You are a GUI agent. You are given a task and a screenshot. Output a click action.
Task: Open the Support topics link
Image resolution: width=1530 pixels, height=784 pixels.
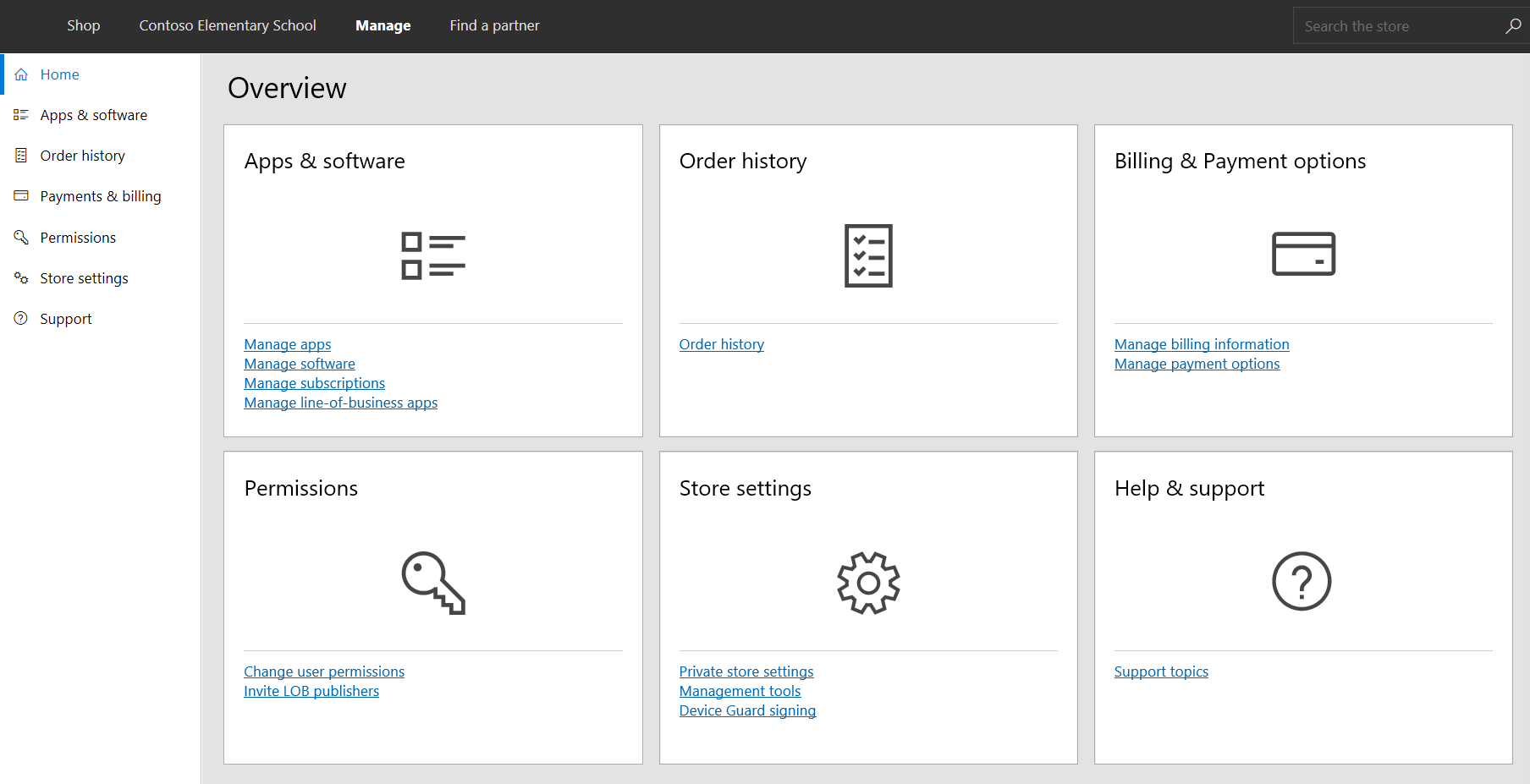tap(1161, 672)
